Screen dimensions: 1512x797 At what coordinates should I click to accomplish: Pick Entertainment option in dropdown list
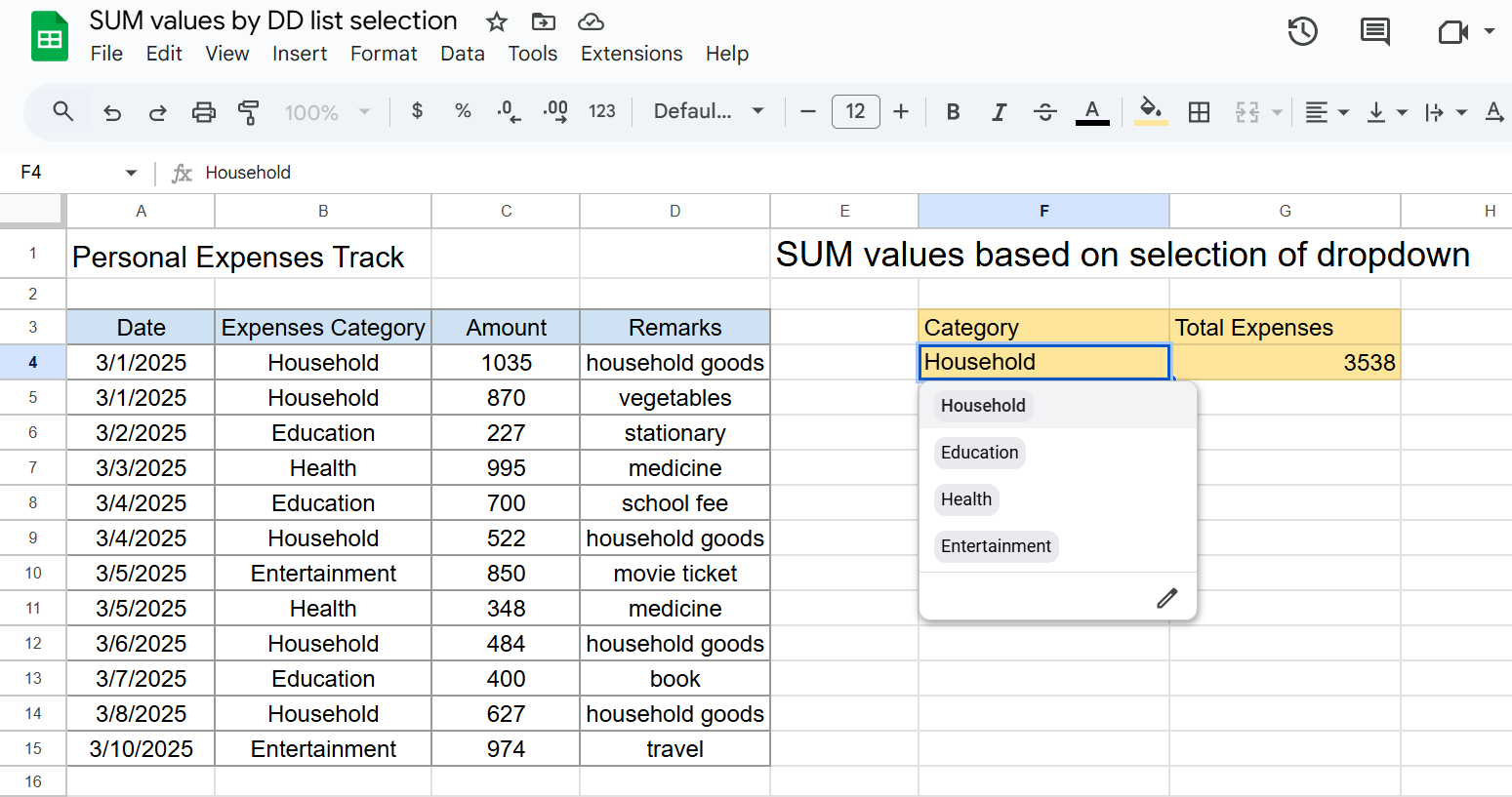[996, 546]
